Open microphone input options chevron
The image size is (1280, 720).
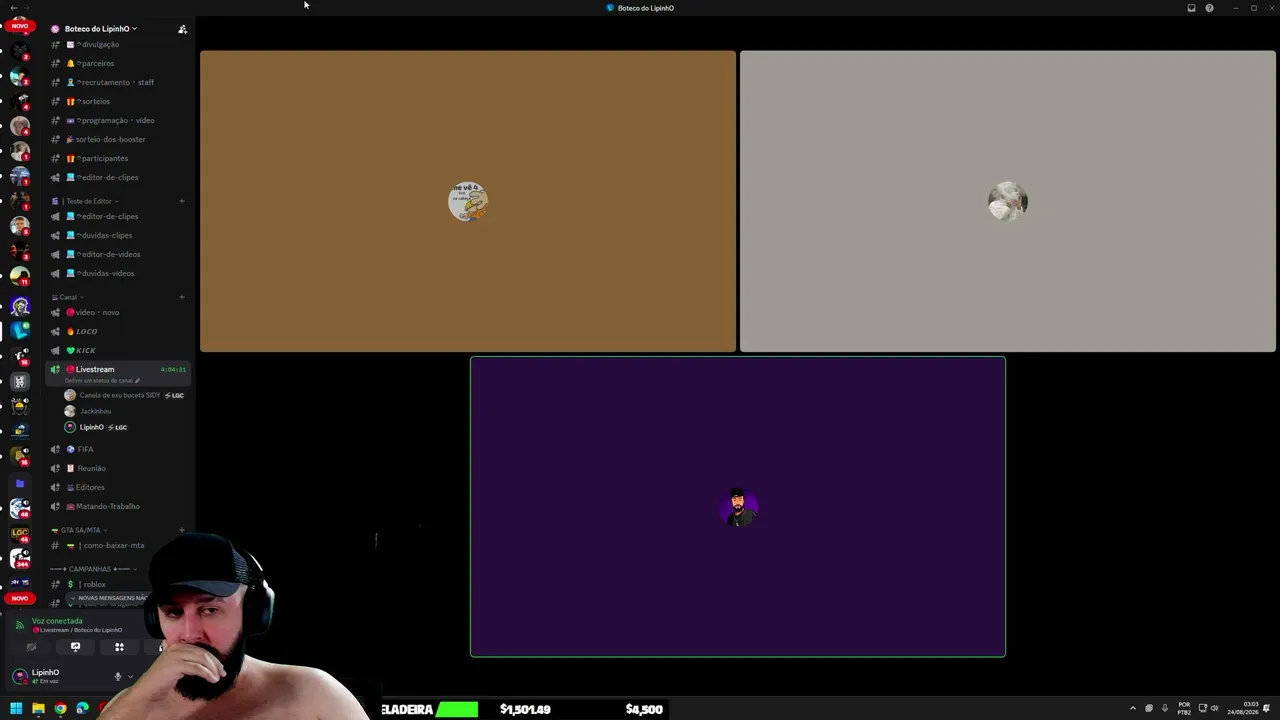[130, 677]
